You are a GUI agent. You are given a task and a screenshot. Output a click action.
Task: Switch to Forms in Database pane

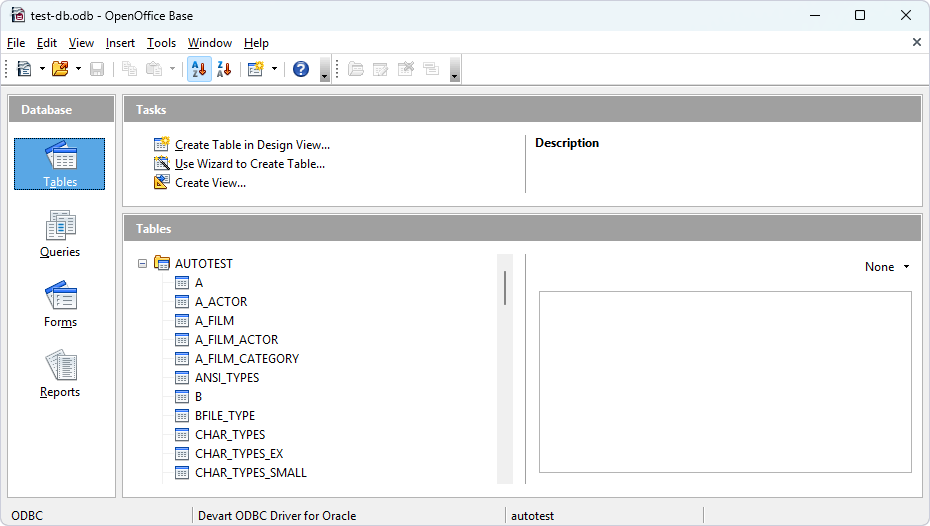tap(60, 304)
